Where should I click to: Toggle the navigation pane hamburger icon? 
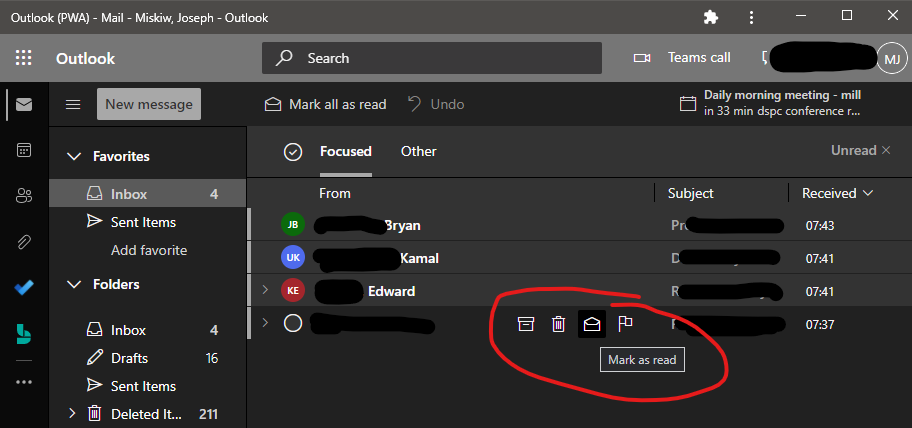tap(73, 105)
